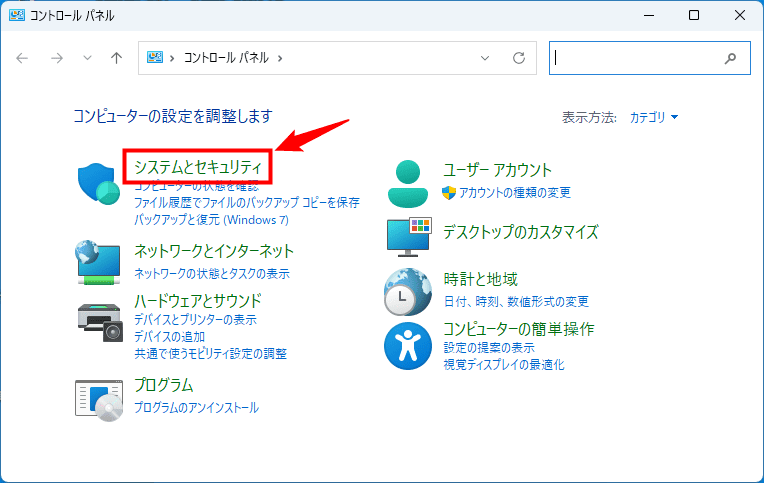Click 共通で使うモビリティ設定の調整 link

coord(210,353)
